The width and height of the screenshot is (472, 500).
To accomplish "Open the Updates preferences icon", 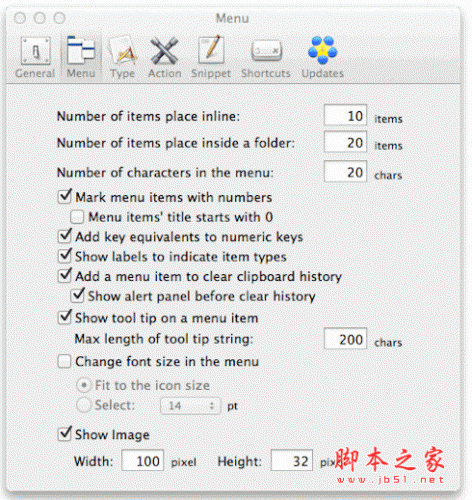I will [322, 50].
